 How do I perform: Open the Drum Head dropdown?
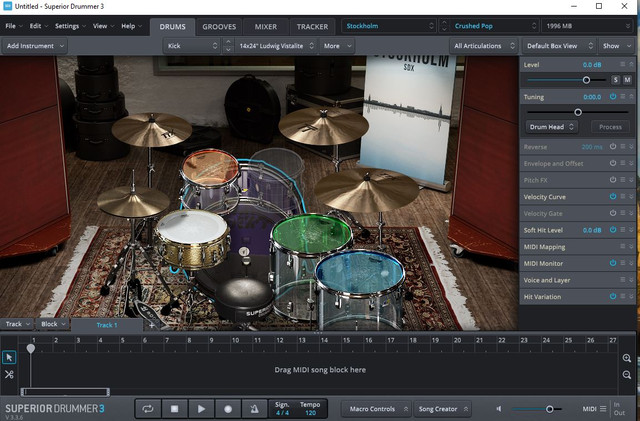pyautogui.click(x=551, y=127)
